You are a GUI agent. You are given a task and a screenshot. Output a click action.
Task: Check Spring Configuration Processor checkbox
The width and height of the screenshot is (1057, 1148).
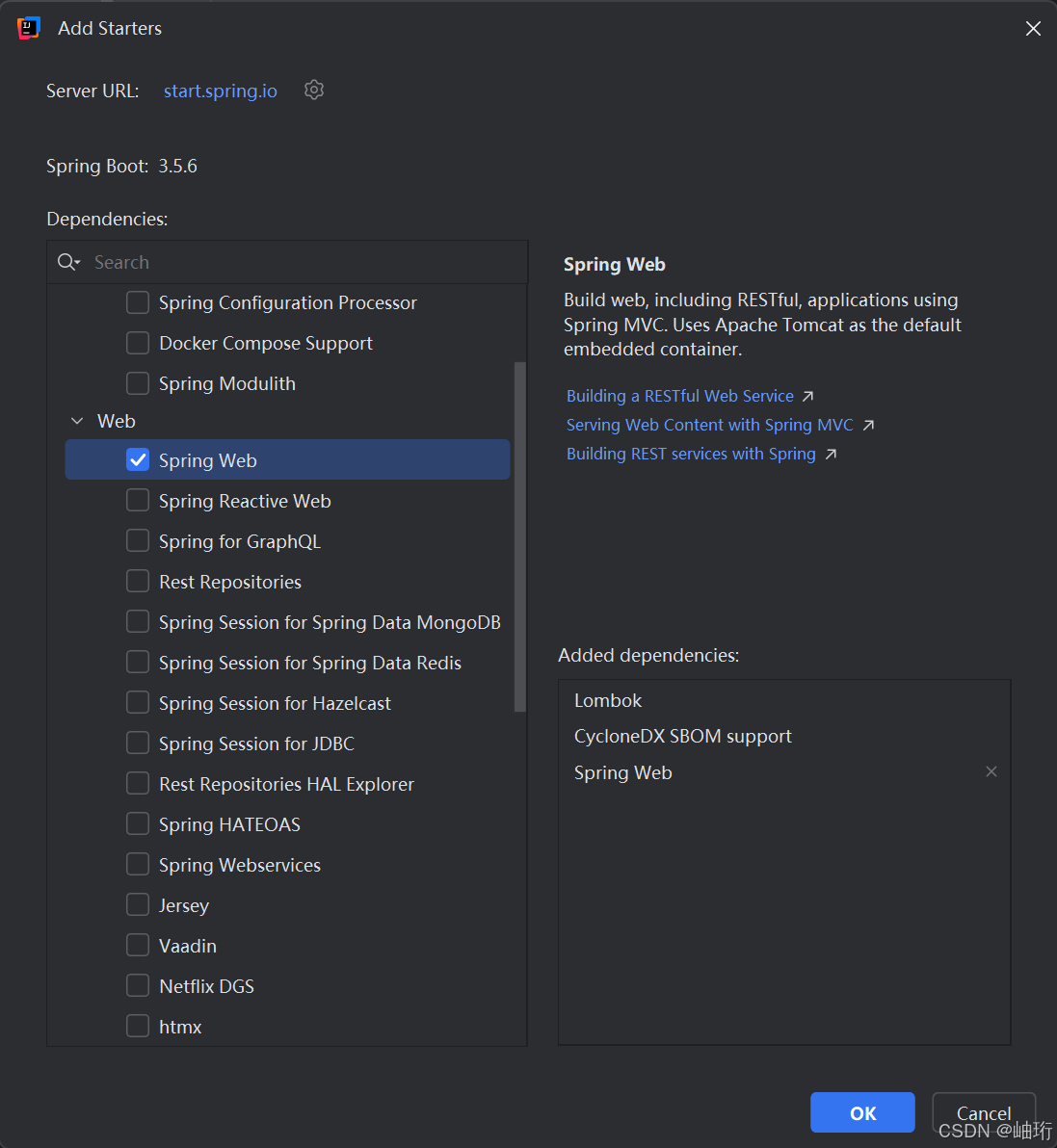138,302
